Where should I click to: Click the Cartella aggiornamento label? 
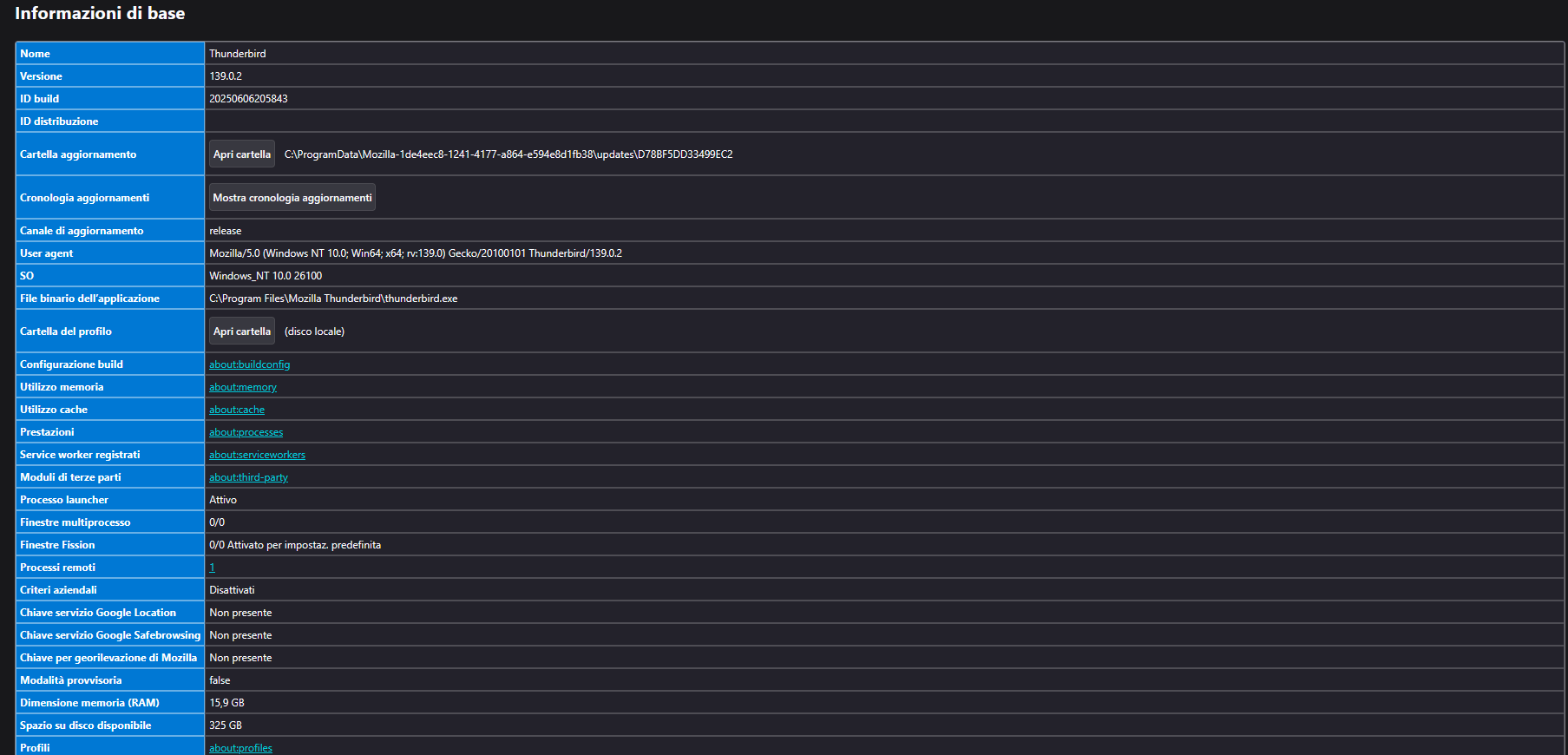pyautogui.click(x=78, y=154)
